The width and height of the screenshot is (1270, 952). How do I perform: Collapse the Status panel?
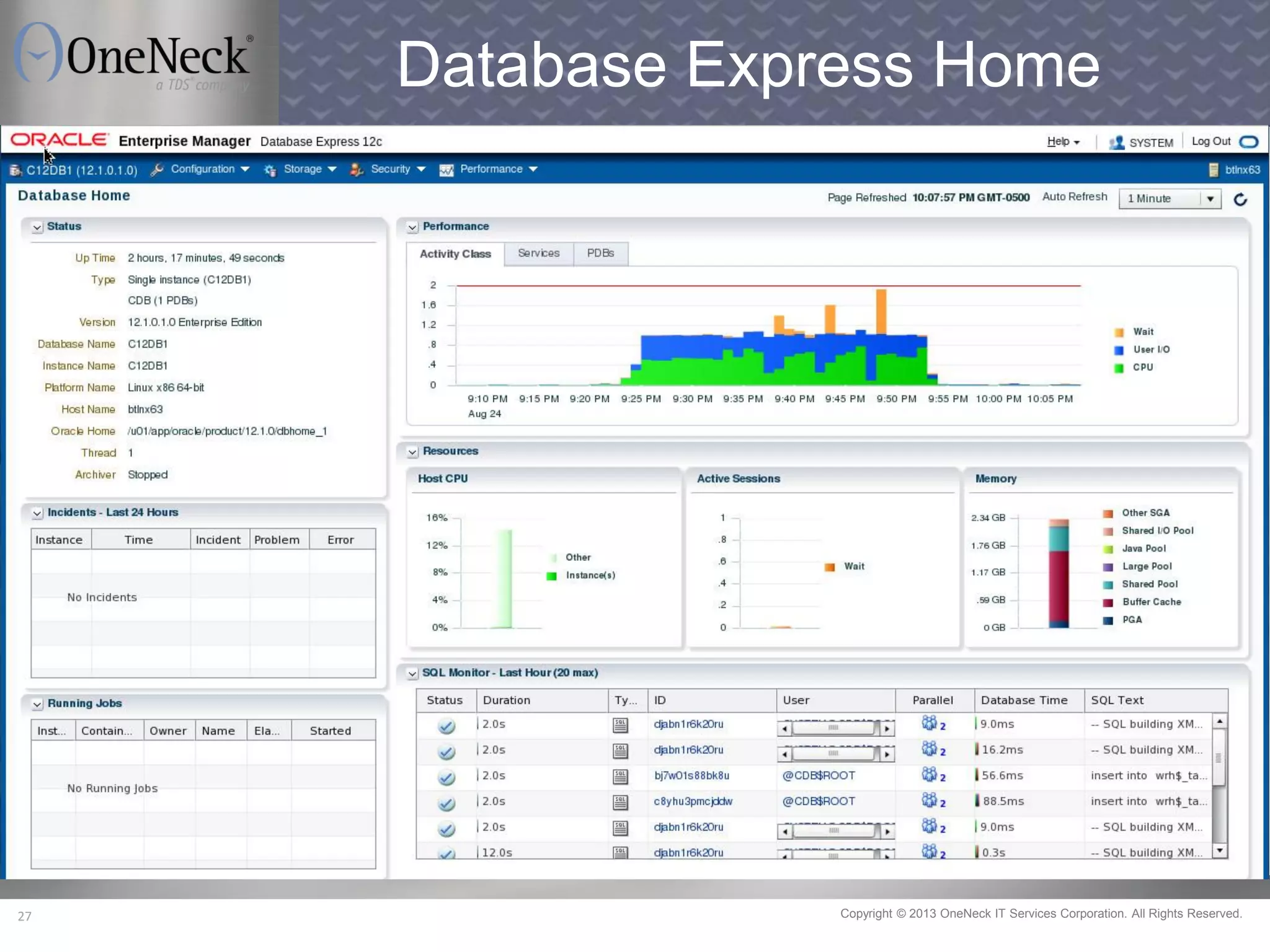pos(37,227)
